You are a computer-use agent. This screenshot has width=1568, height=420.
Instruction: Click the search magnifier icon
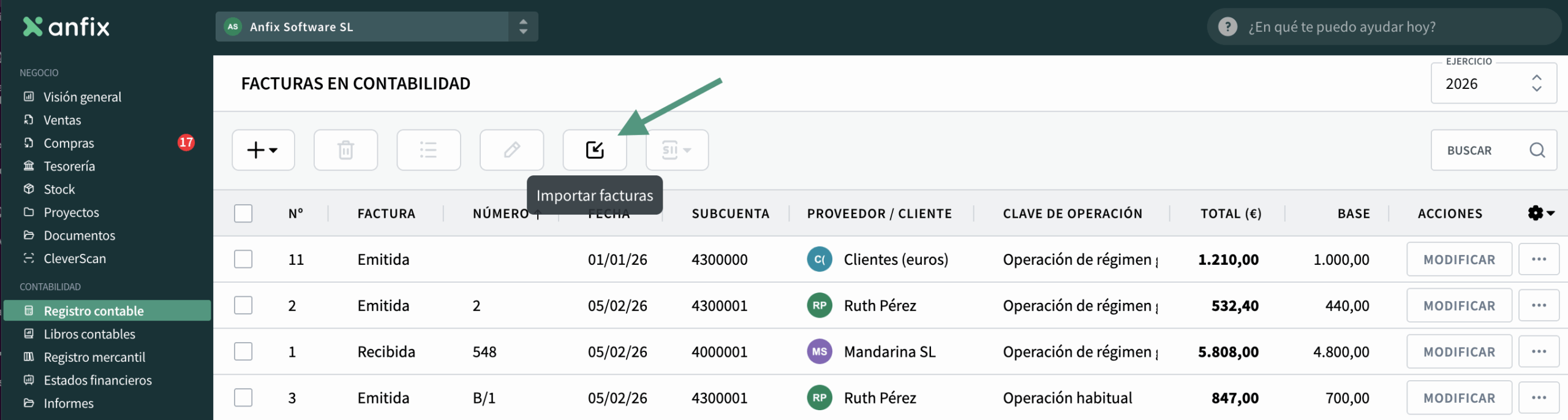1537,150
